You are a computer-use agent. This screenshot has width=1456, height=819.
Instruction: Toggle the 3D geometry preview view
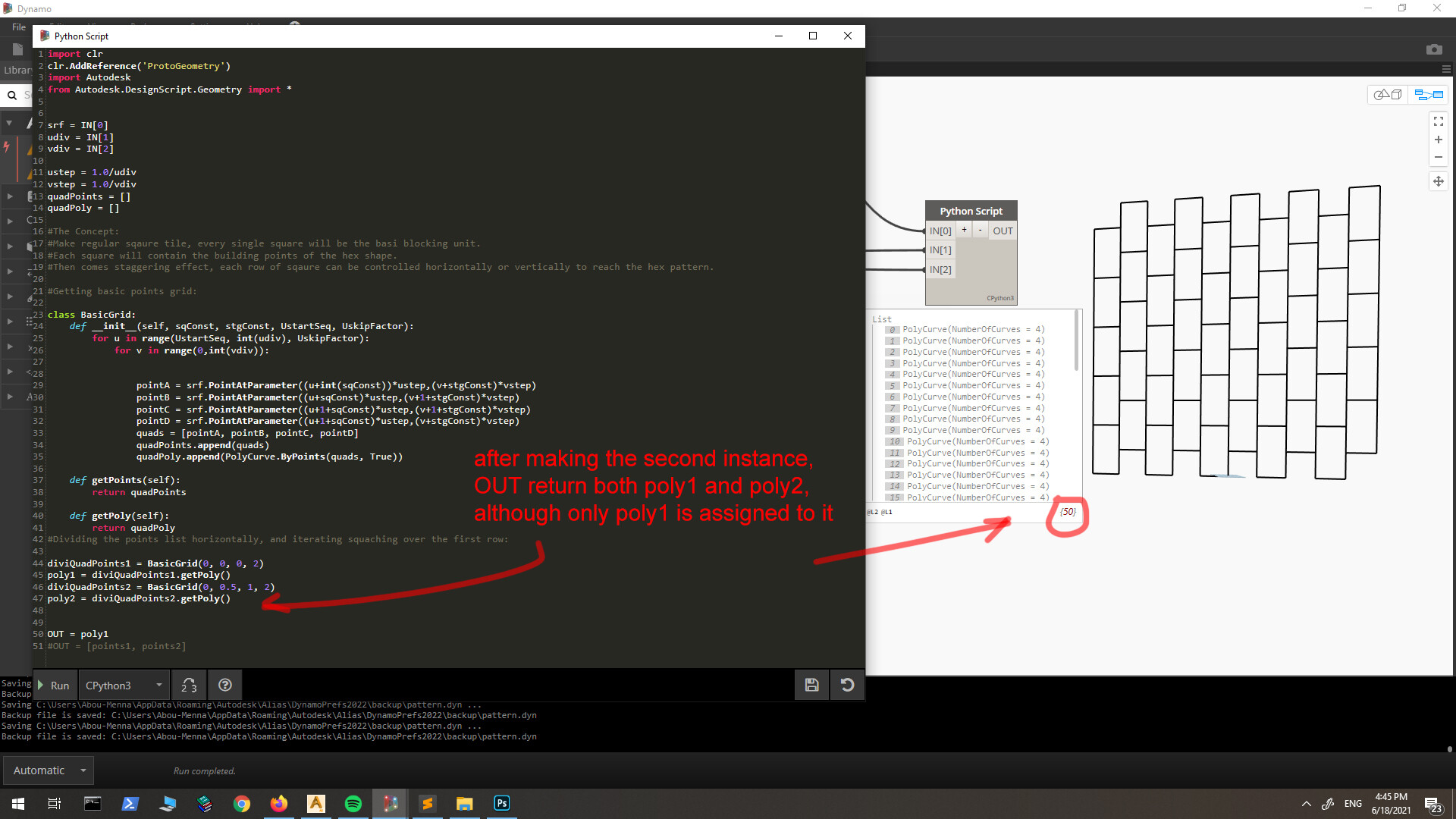(x=1387, y=95)
